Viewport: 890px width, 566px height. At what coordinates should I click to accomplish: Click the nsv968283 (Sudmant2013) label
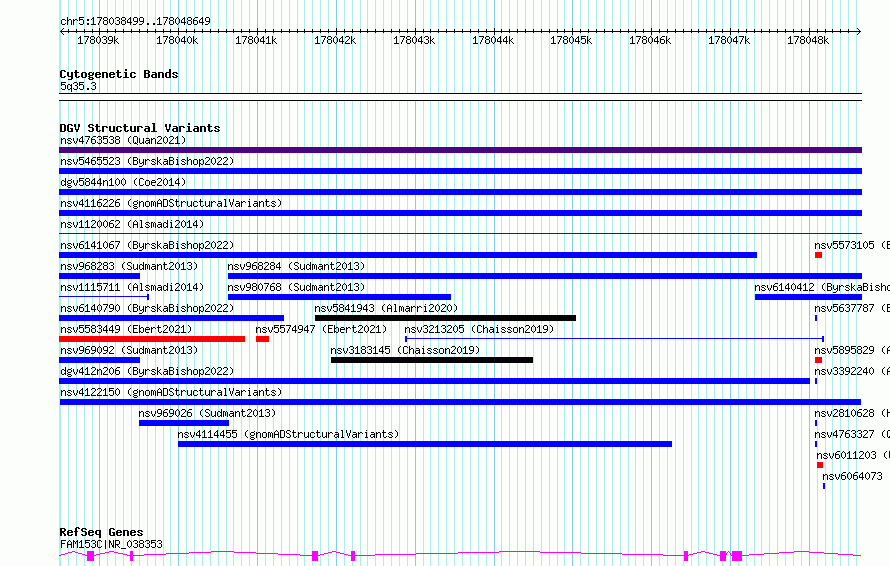[x=129, y=266]
